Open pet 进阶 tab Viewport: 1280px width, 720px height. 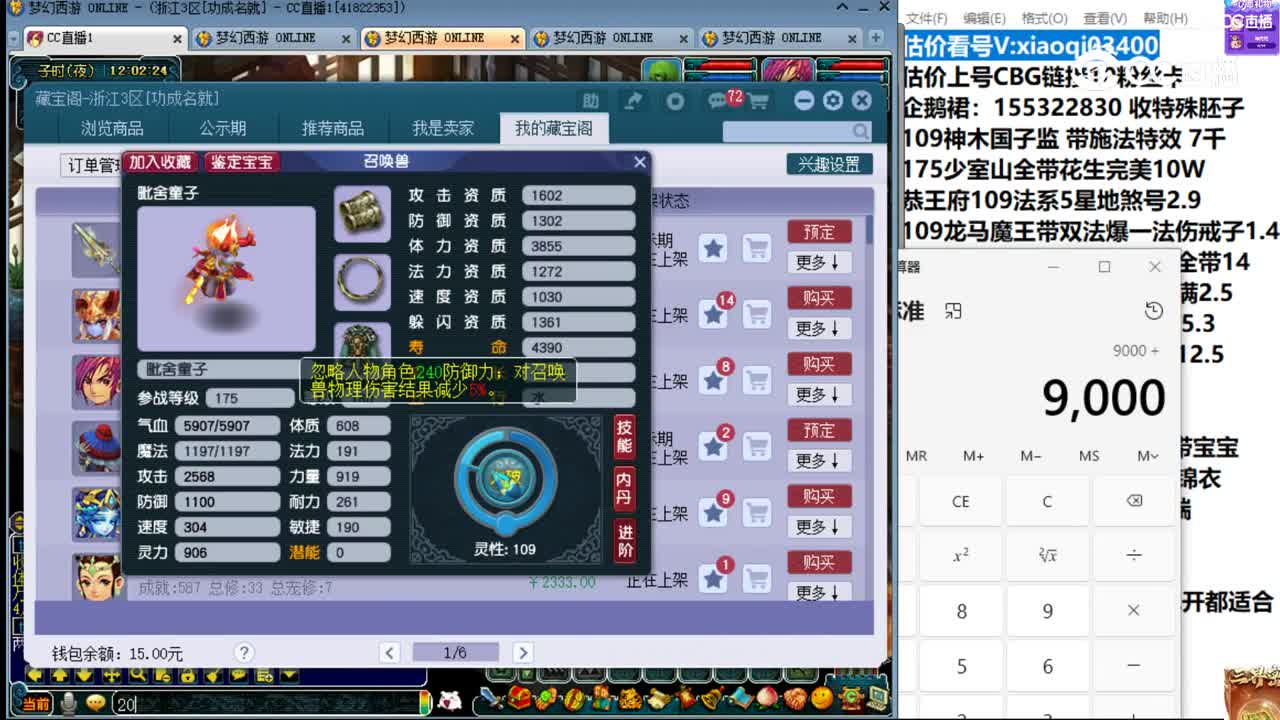point(624,541)
